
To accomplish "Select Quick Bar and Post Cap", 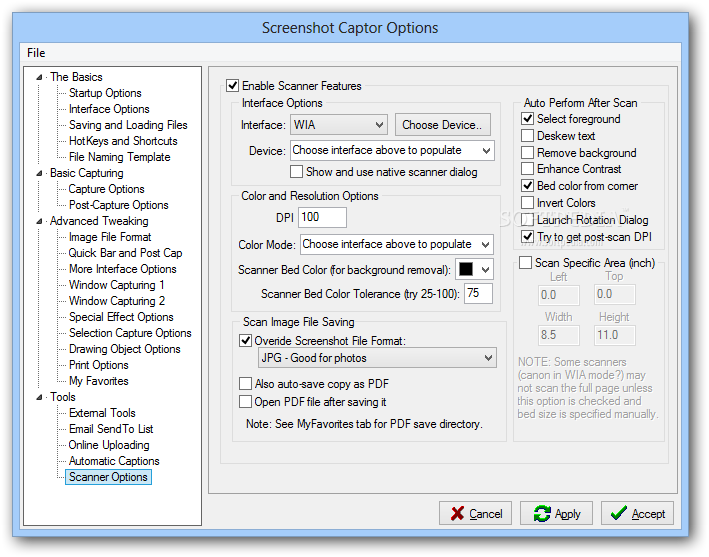I will [125, 253].
